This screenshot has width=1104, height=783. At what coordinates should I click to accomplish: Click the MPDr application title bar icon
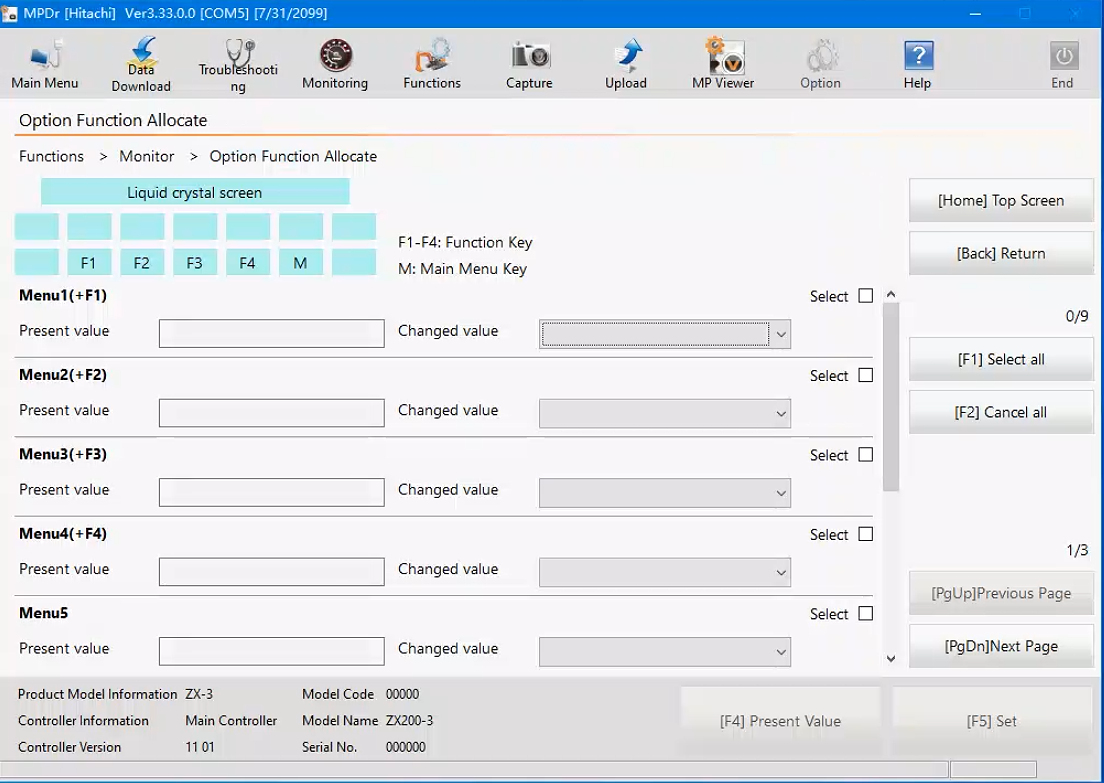9,13
